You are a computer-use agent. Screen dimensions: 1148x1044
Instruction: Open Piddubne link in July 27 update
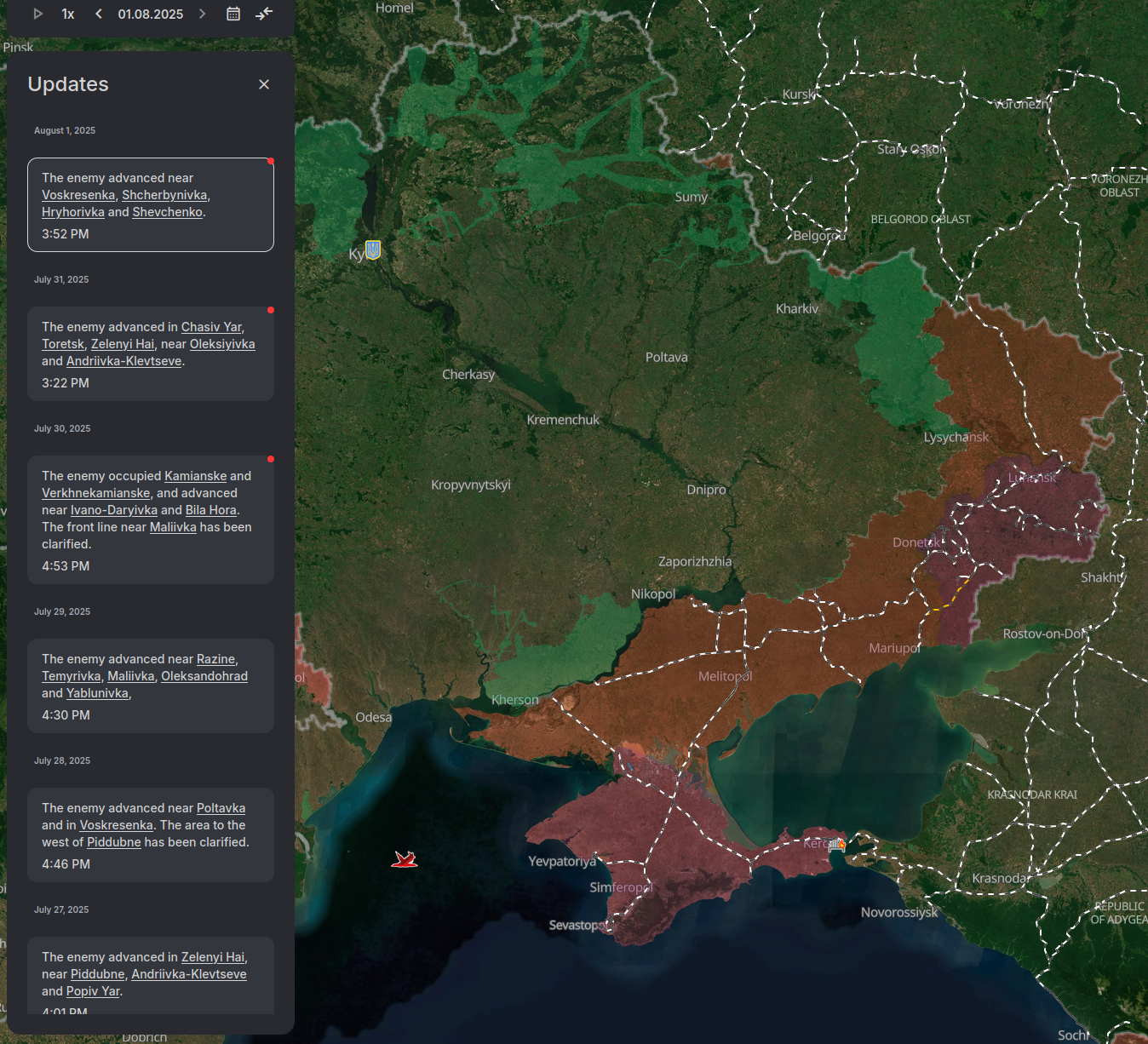click(98, 974)
